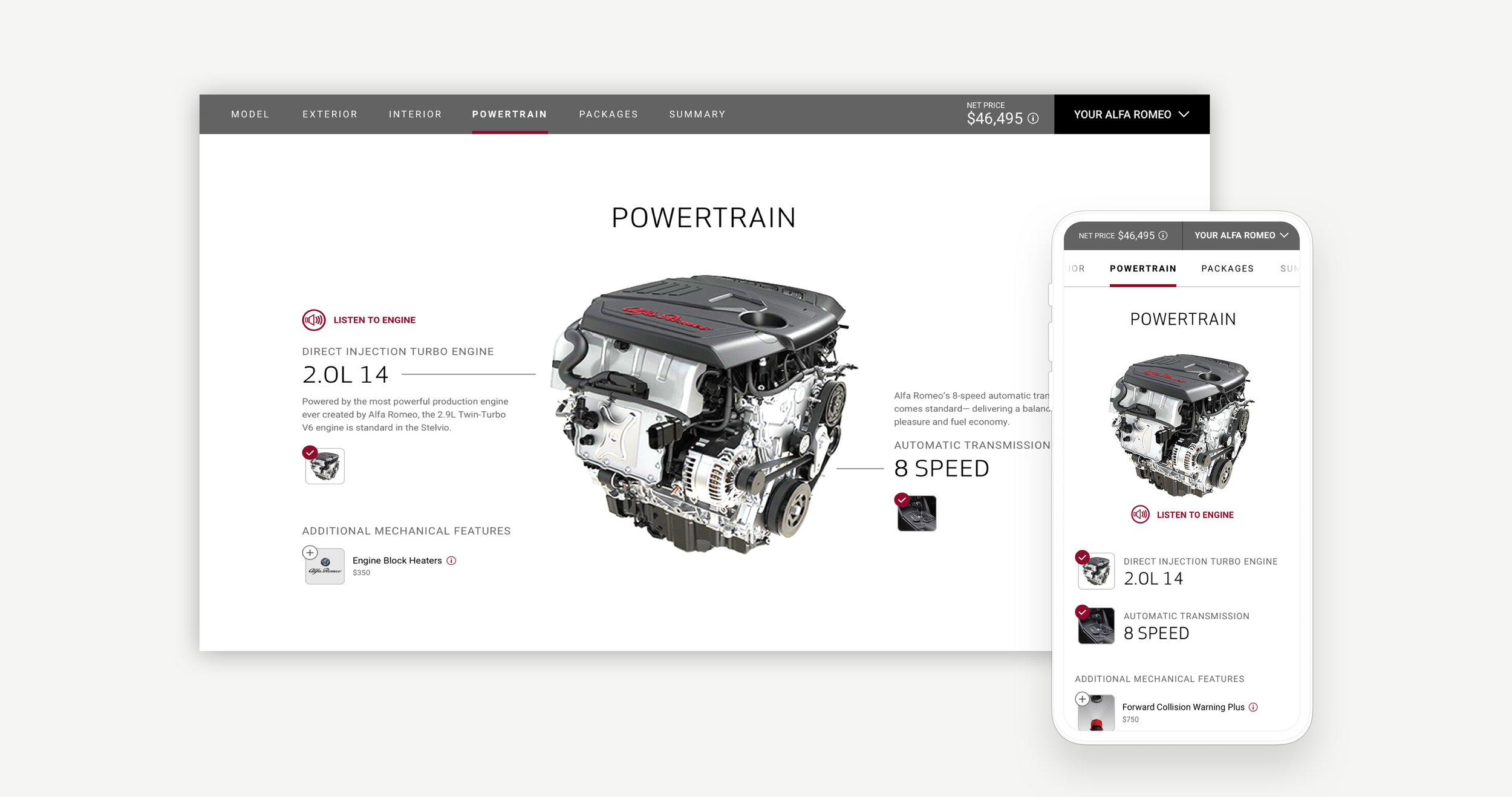Toggle desktop 8 Speed transmission checkmark
The image size is (1512, 797).
coord(902,500)
